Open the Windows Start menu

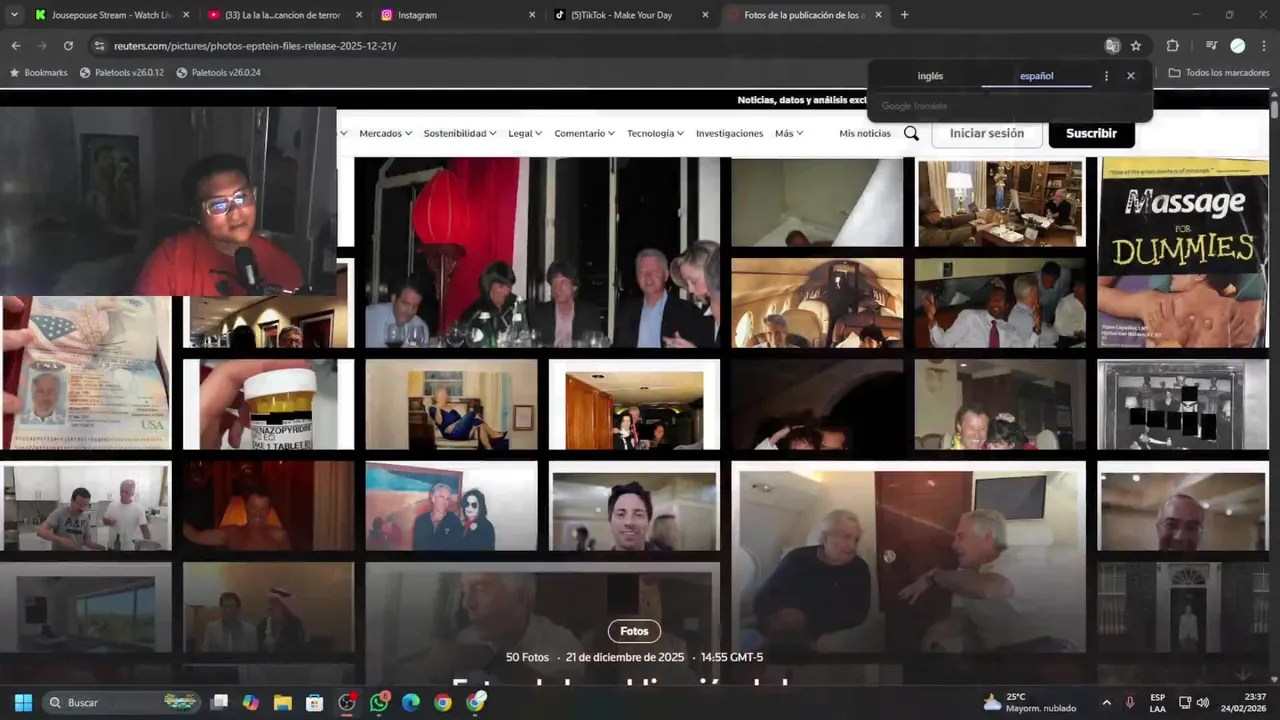click(23, 702)
